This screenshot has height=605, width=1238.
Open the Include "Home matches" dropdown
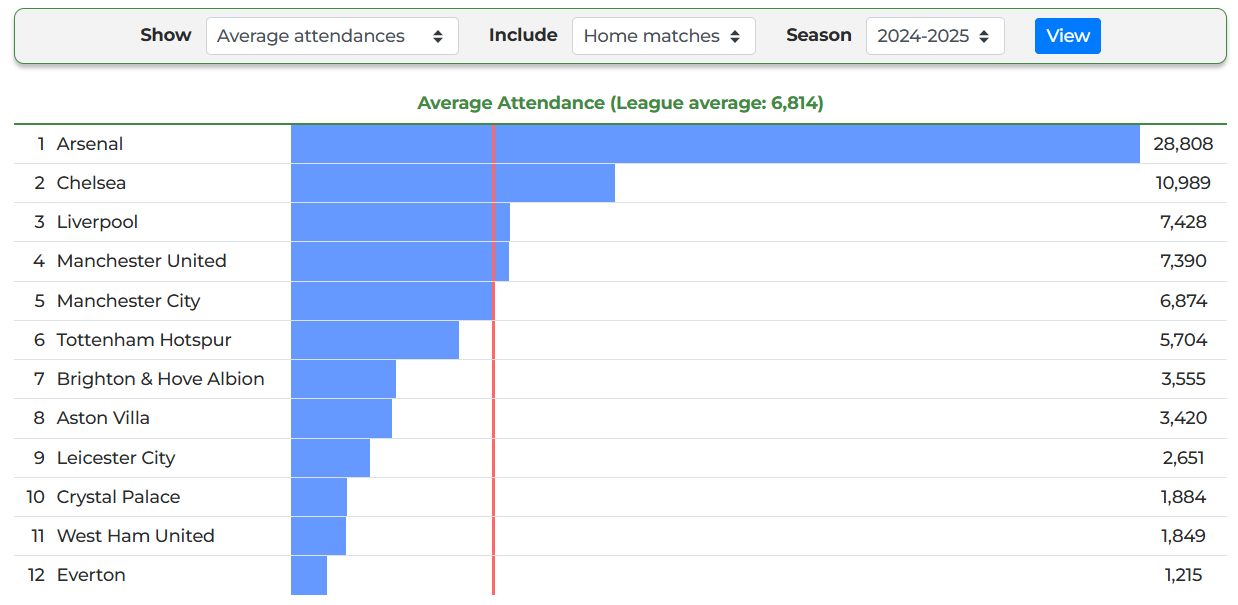(663, 36)
